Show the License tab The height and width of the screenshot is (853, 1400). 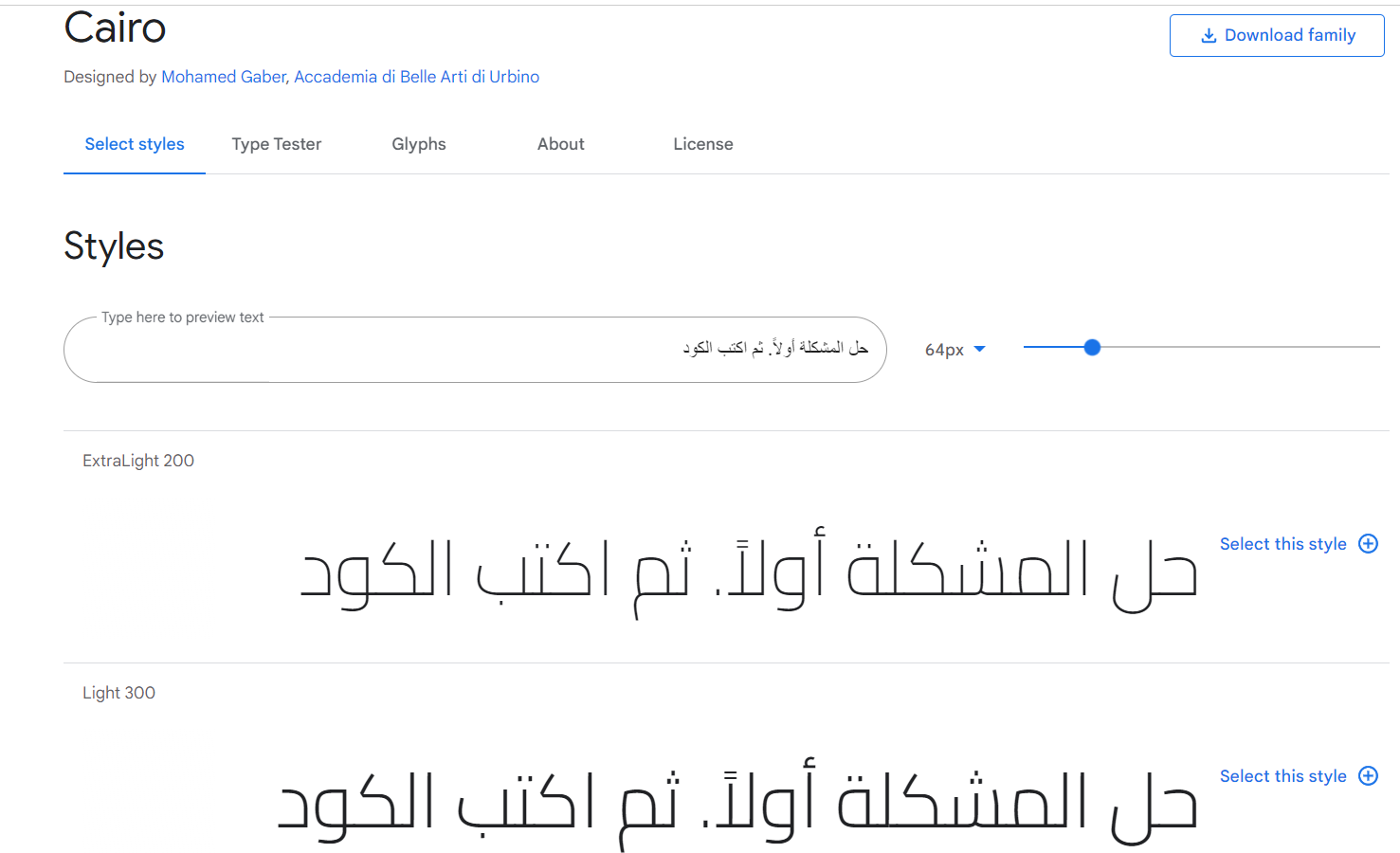click(x=703, y=144)
